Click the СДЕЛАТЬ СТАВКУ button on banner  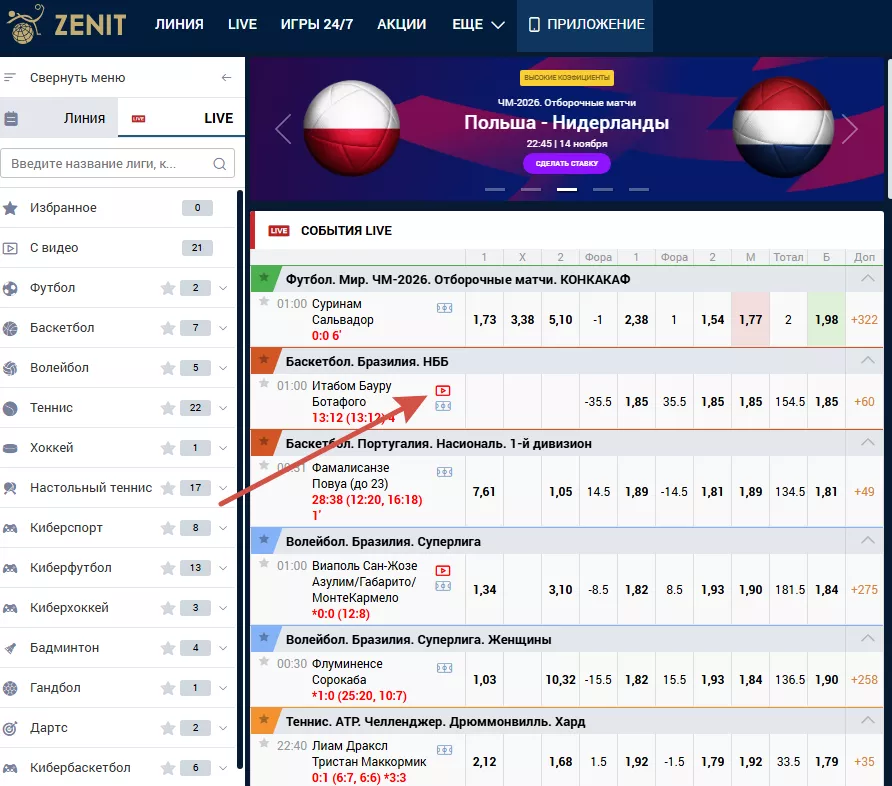tap(566, 163)
